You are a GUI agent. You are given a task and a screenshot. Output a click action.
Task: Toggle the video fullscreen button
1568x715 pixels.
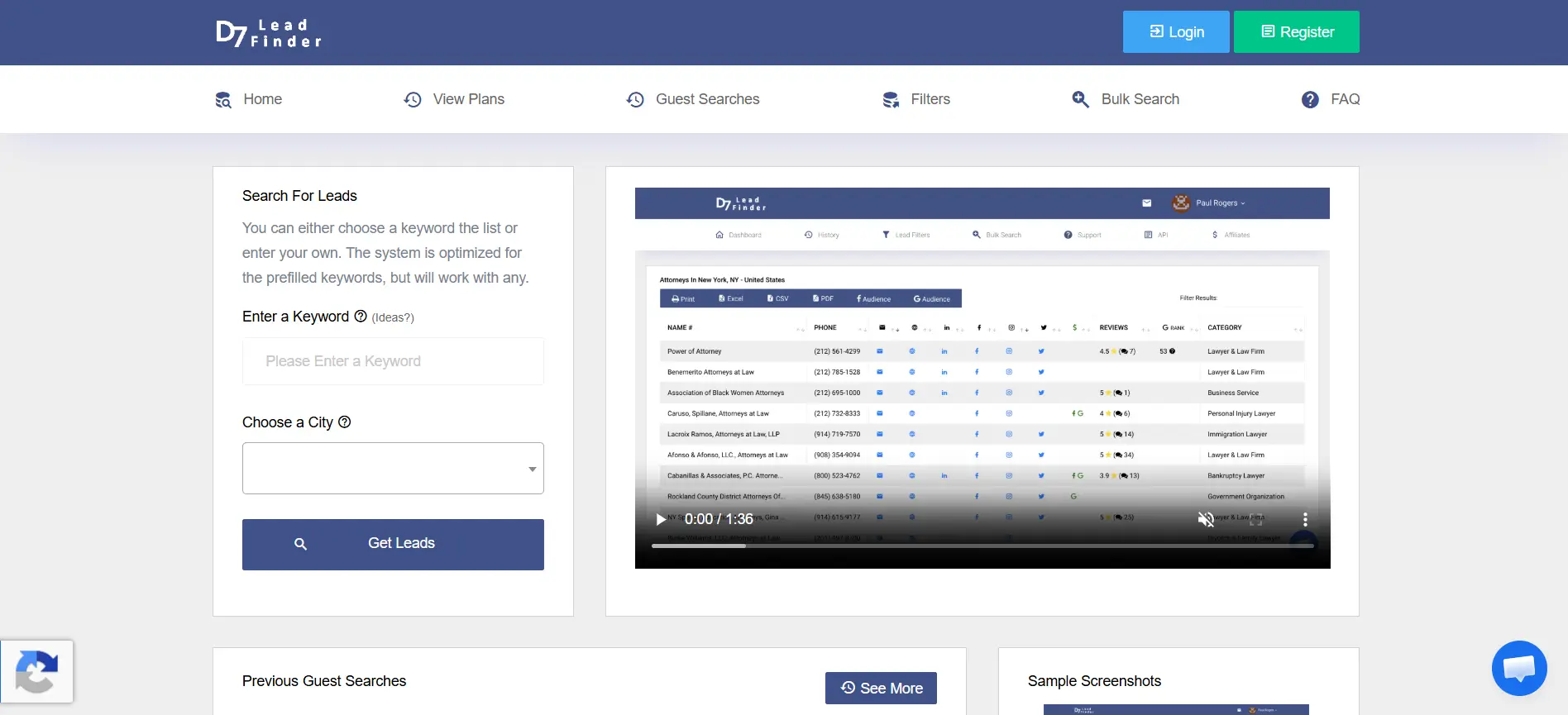coord(1255,519)
